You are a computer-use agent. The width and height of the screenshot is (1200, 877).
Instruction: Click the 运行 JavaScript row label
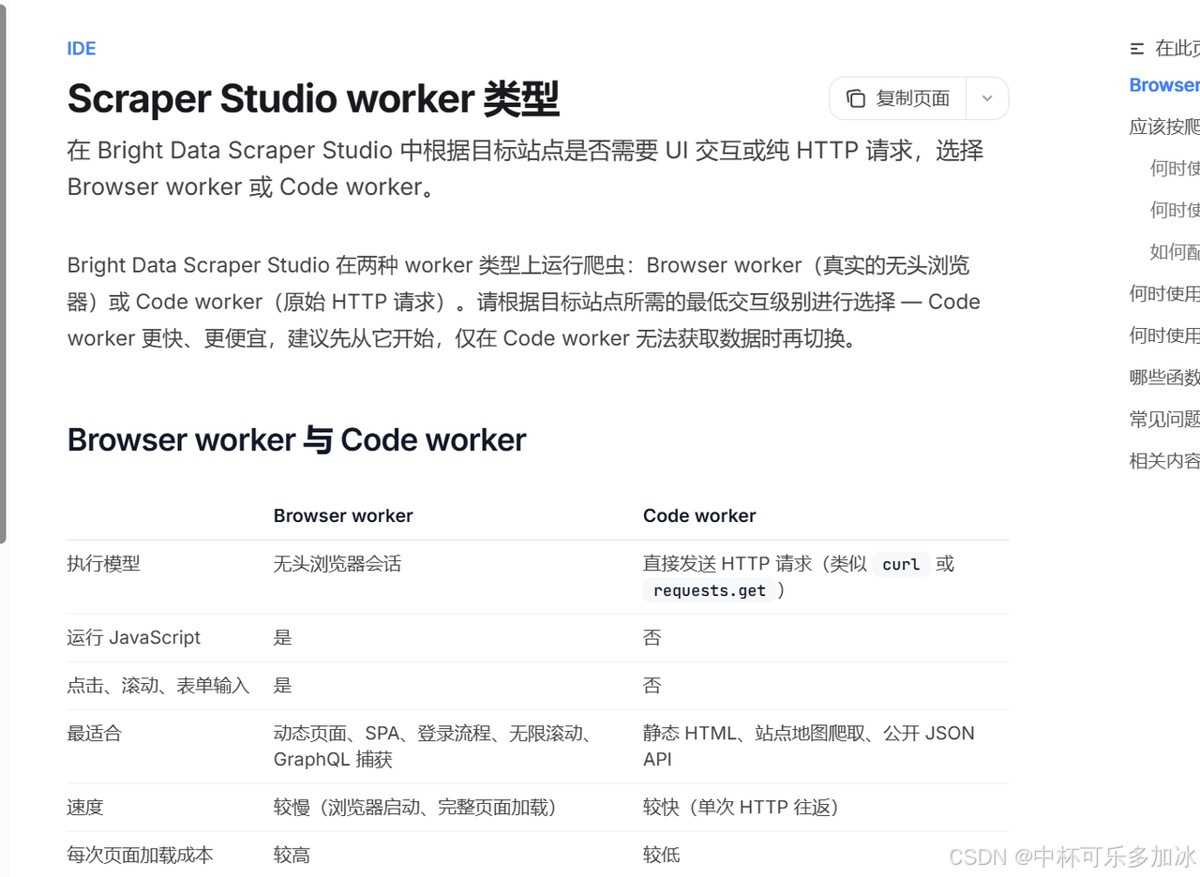tap(134, 638)
